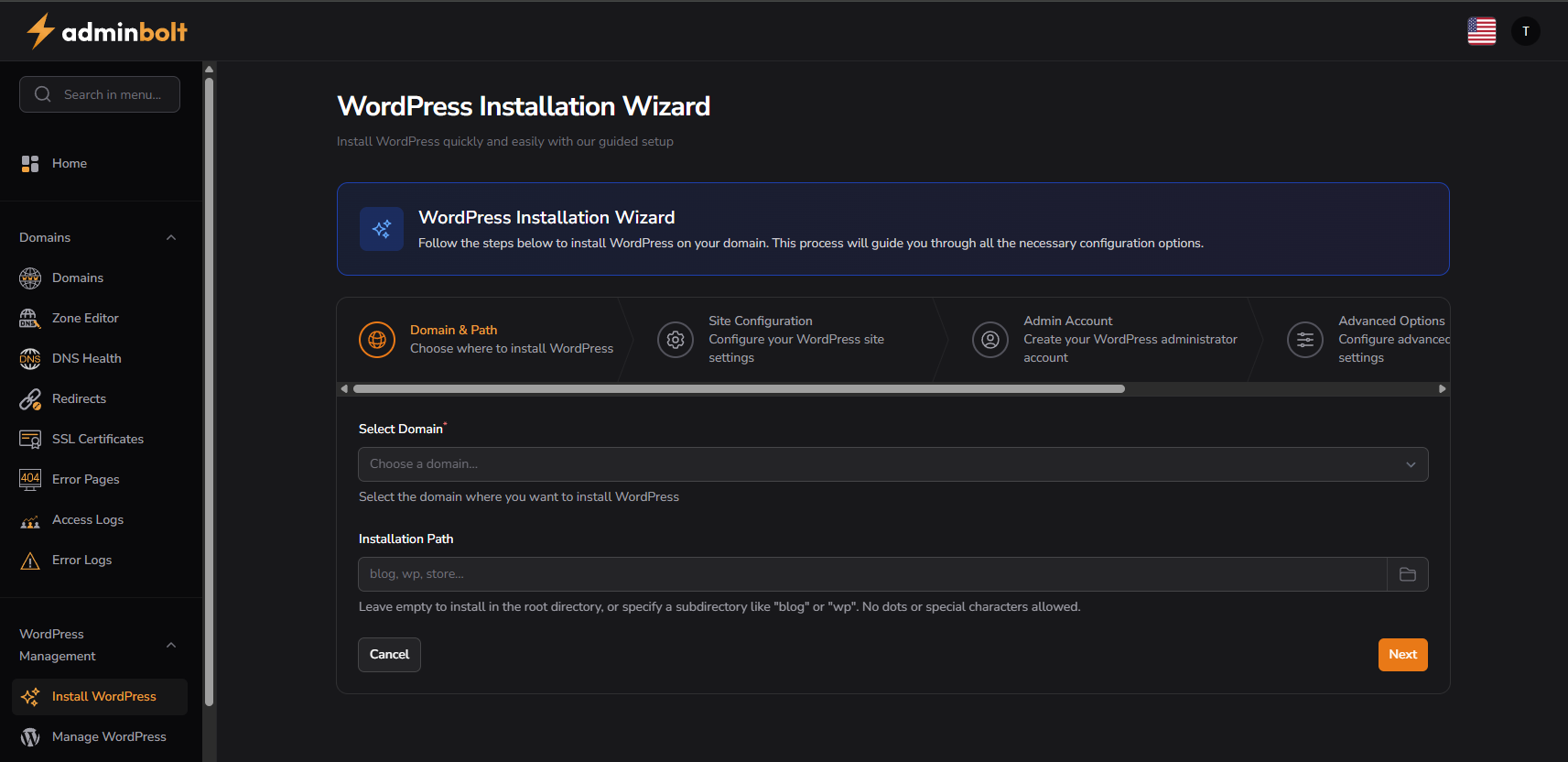The height and width of the screenshot is (762, 1568).
Task: Click the Cancel button
Action: 389,655
